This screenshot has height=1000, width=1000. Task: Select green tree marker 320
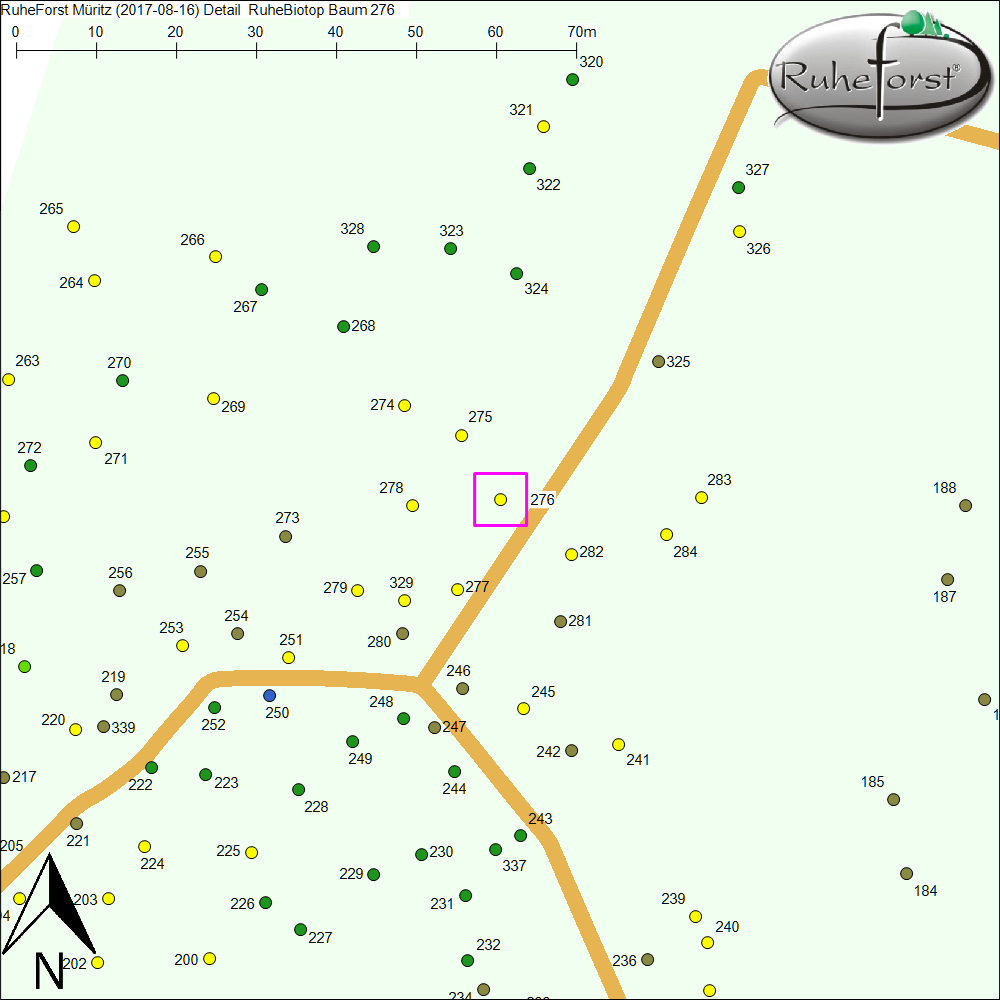click(x=572, y=79)
